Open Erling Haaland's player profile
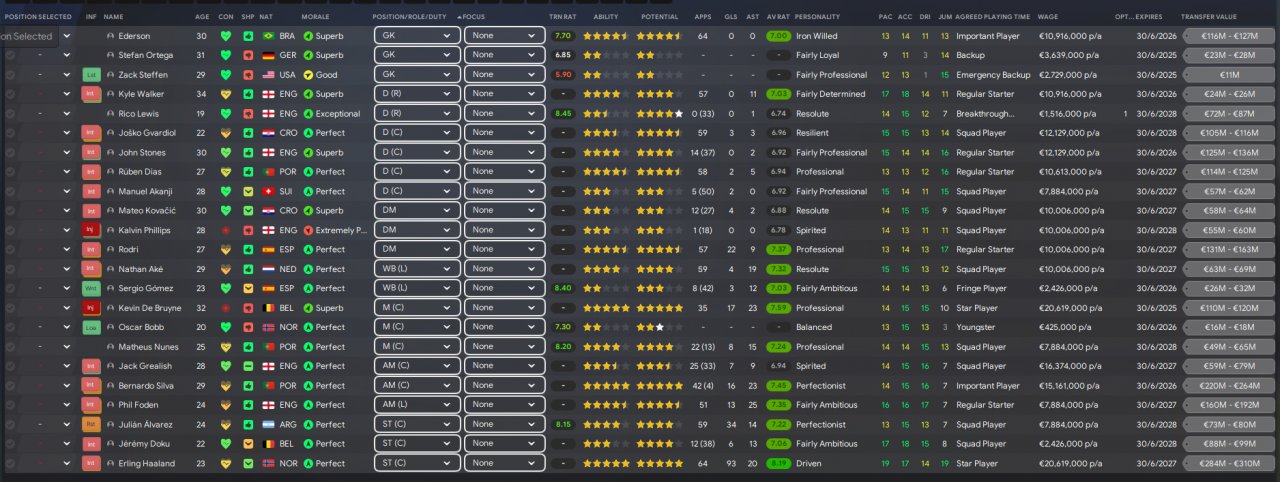This screenshot has width=1280, height=482. point(146,464)
